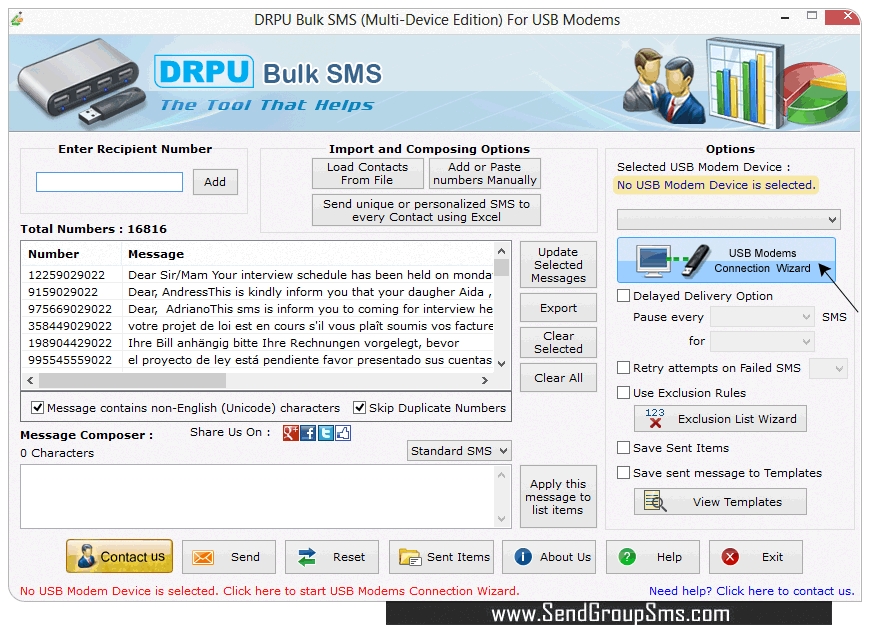Select the row with number 198904429022
This screenshot has width=870, height=629.
click(258, 343)
